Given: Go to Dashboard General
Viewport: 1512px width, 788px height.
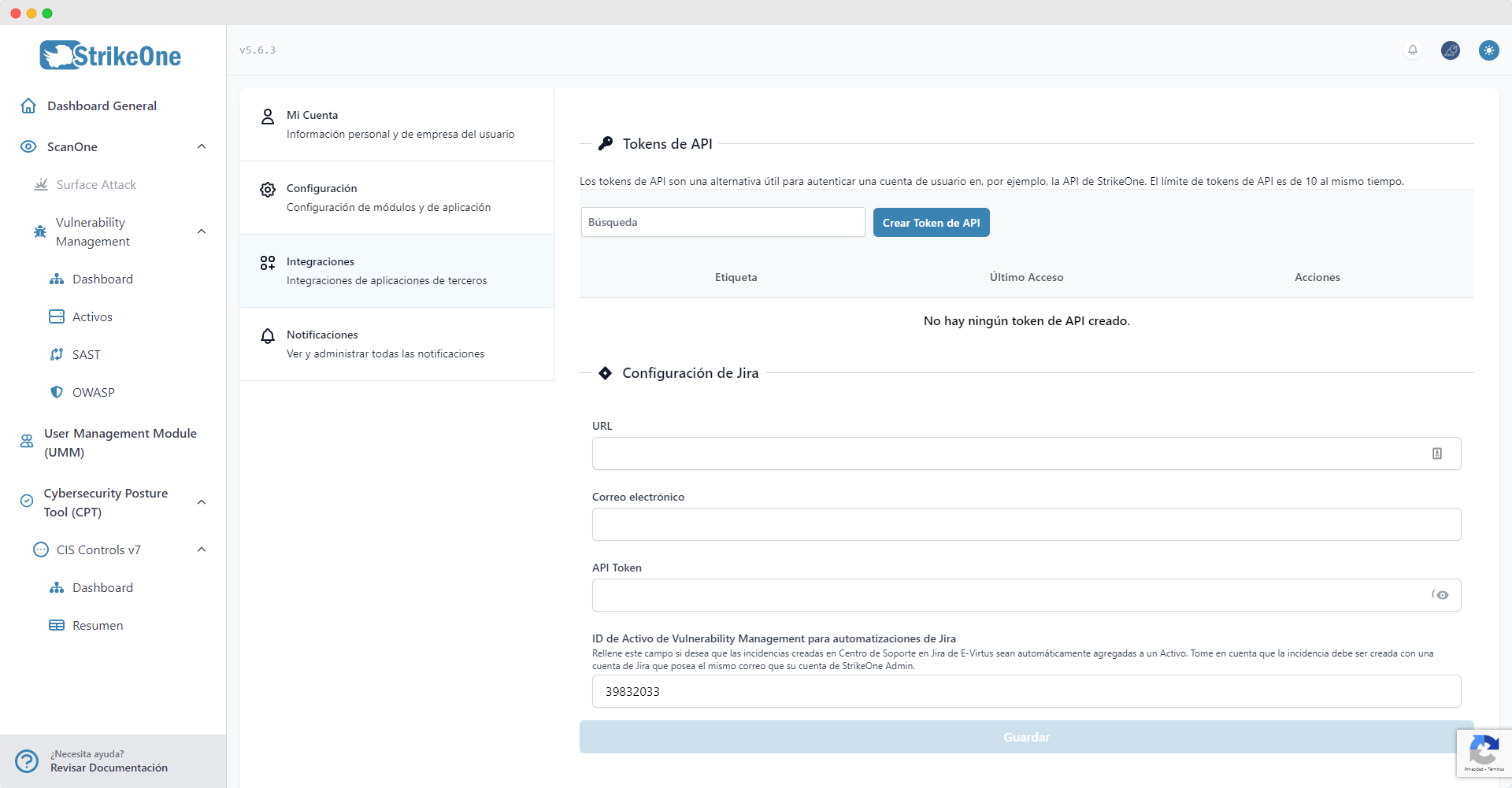Looking at the screenshot, I should (102, 105).
